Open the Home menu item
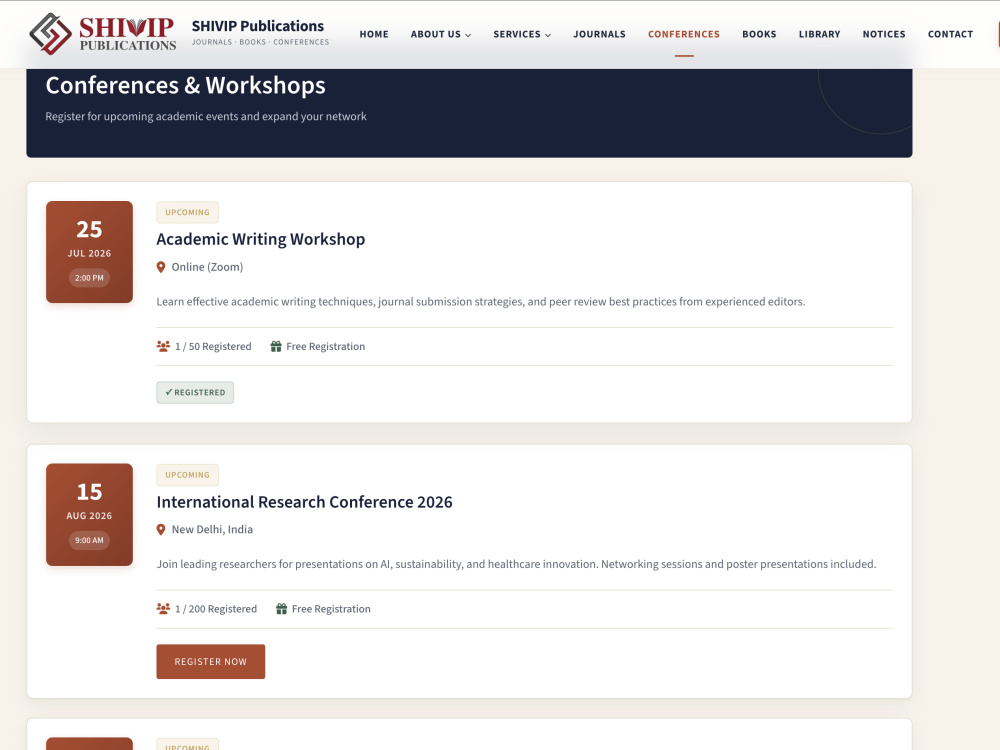The height and width of the screenshot is (750, 1000). [x=374, y=34]
